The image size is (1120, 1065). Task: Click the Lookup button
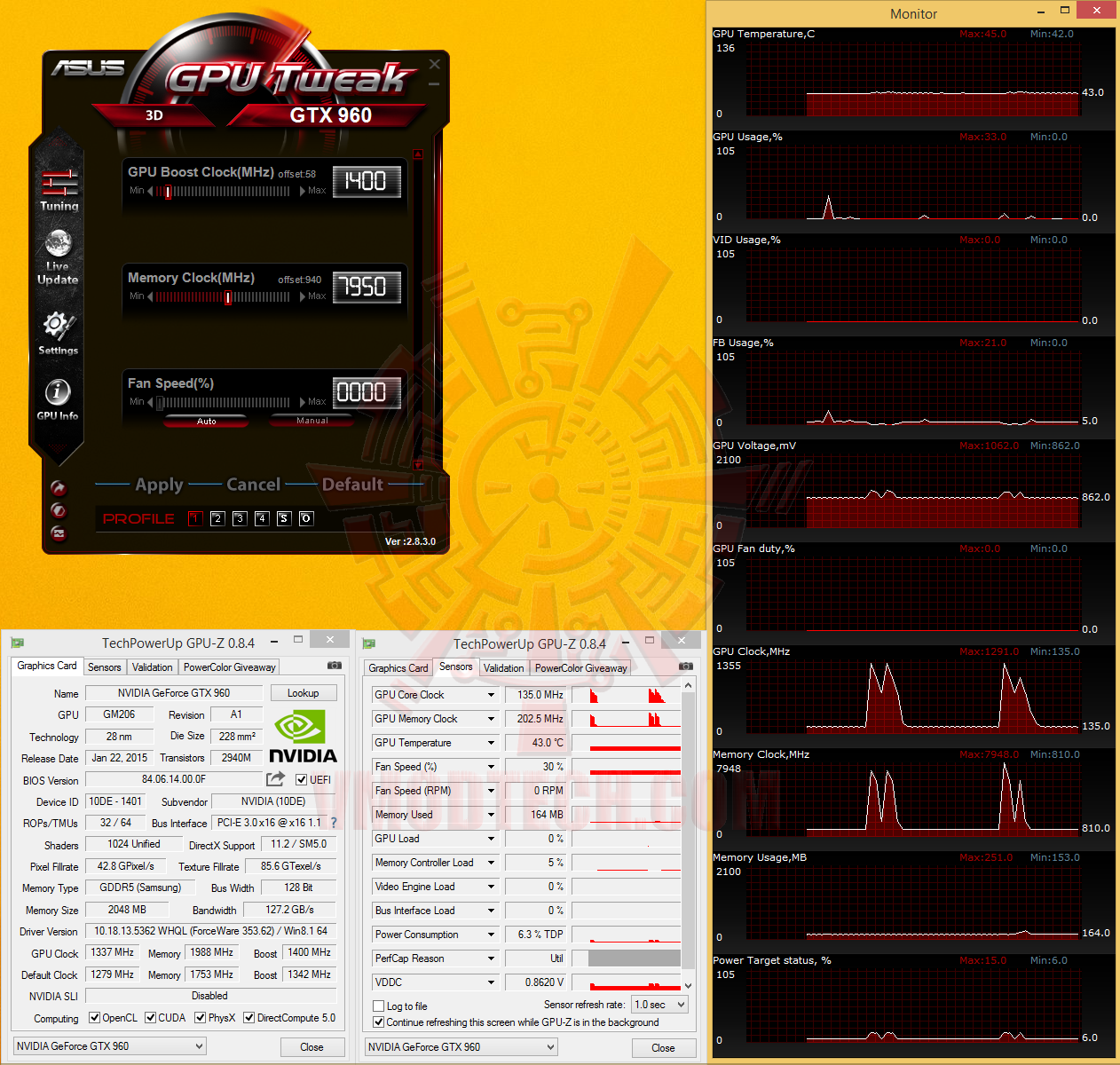tap(303, 693)
